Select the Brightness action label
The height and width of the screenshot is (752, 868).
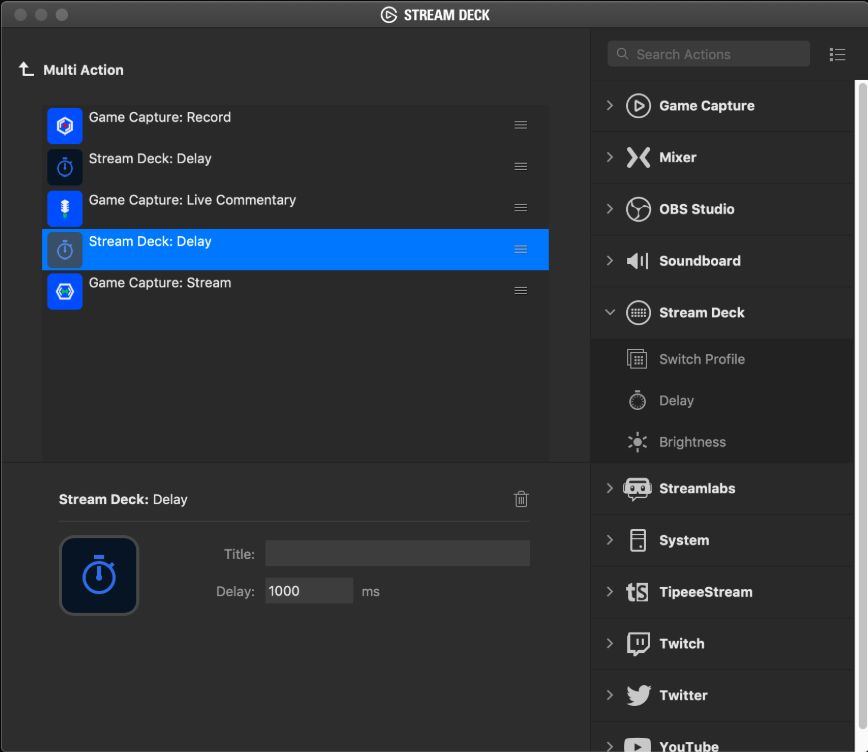point(692,442)
